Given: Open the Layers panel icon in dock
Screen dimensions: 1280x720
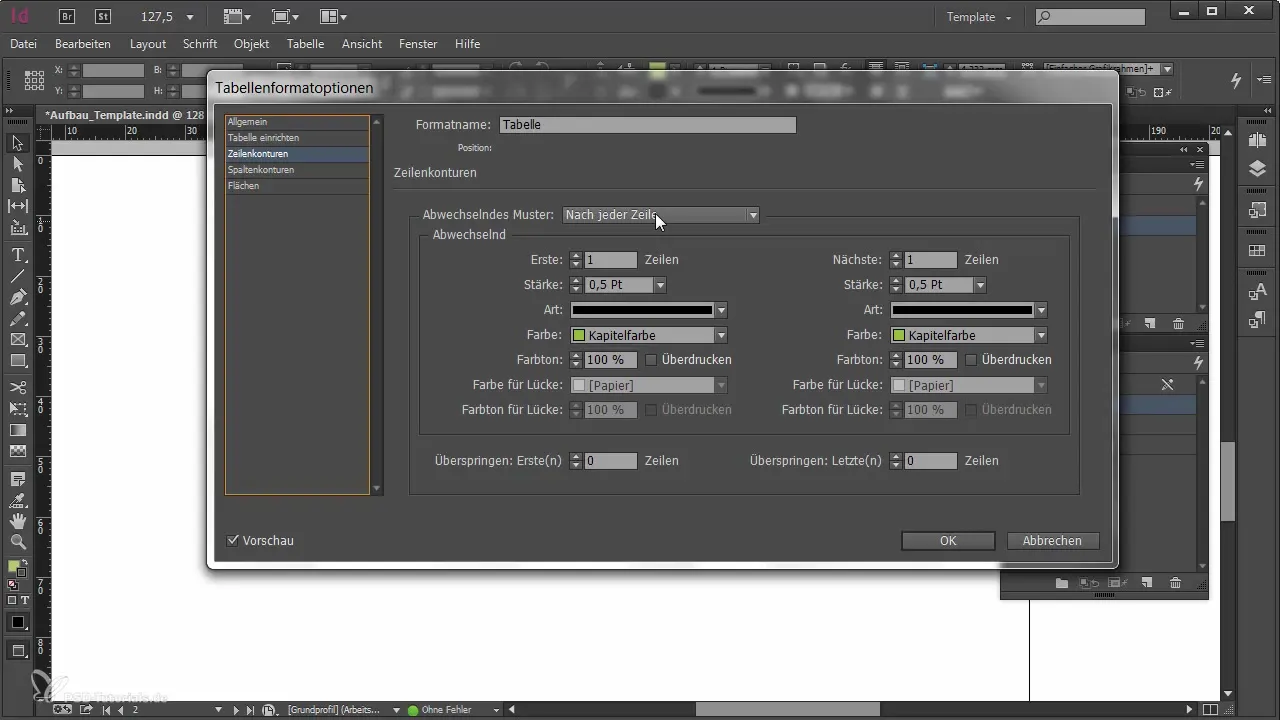Looking at the screenshot, I should tap(1257, 168).
